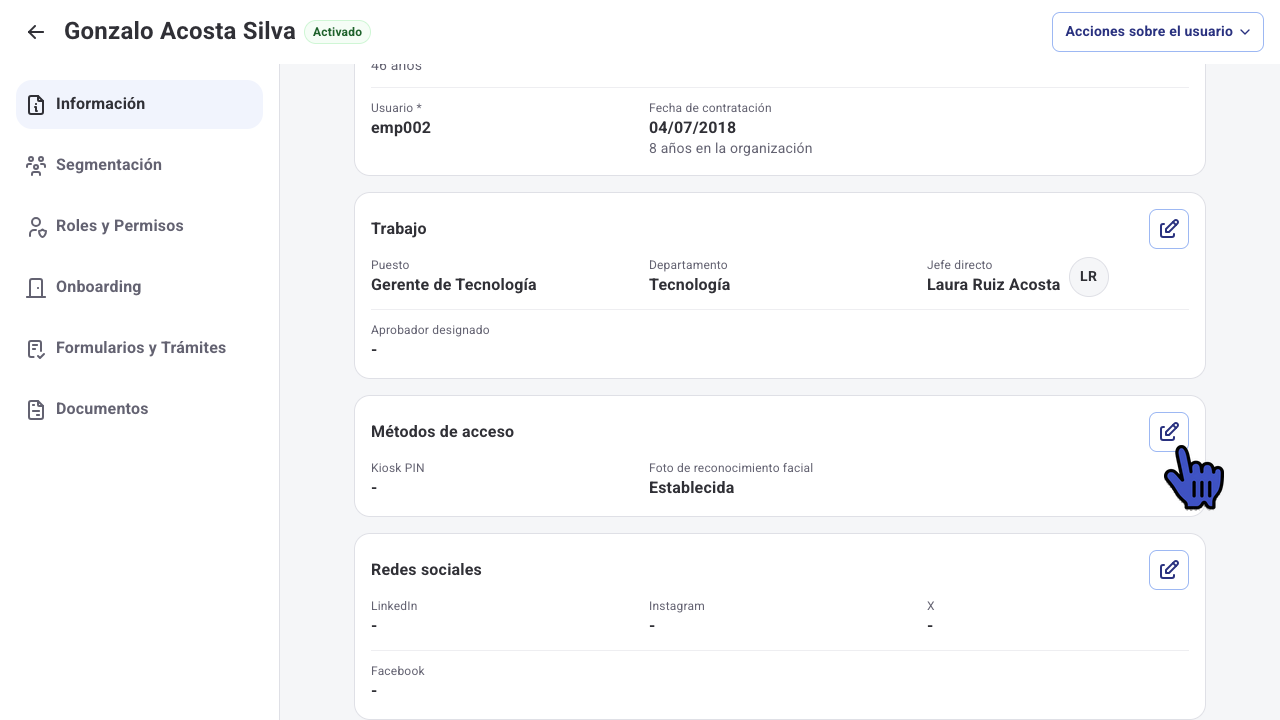Click the Kiosk PIN label
1280x720 pixels.
pyautogui.click(x=398, y=468)
